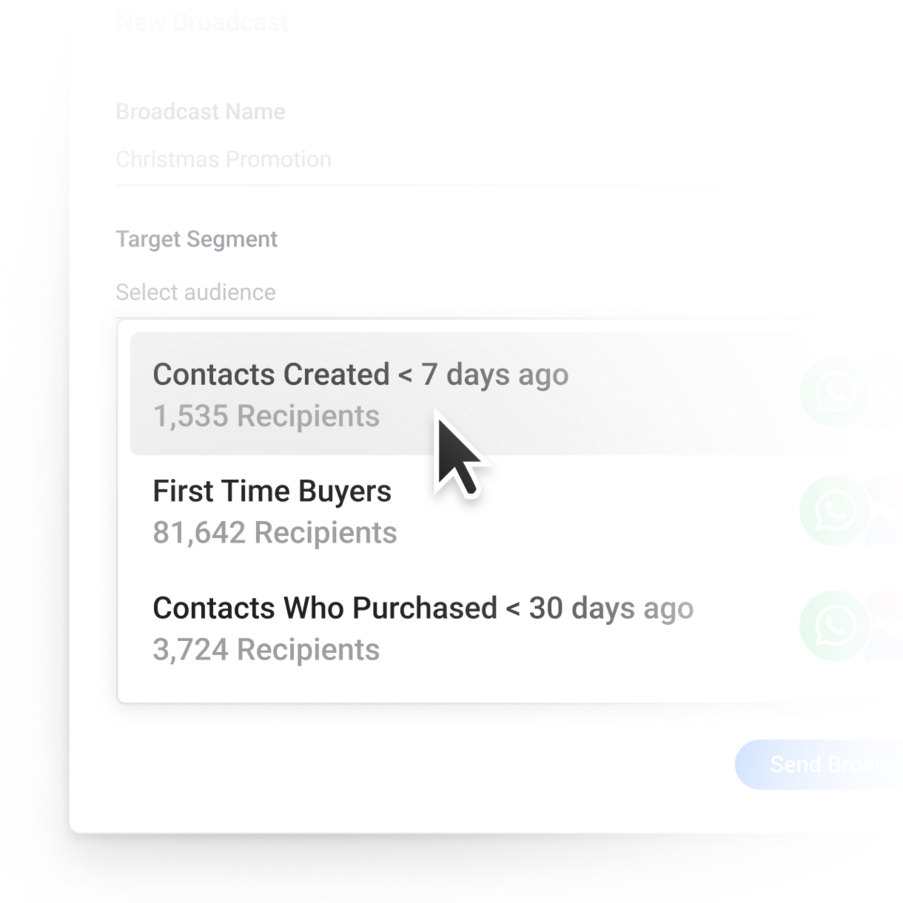Select Contacts Created < 7 days ago segment
The width and height of the screenshot is (903, 903).
pos(517,394)
